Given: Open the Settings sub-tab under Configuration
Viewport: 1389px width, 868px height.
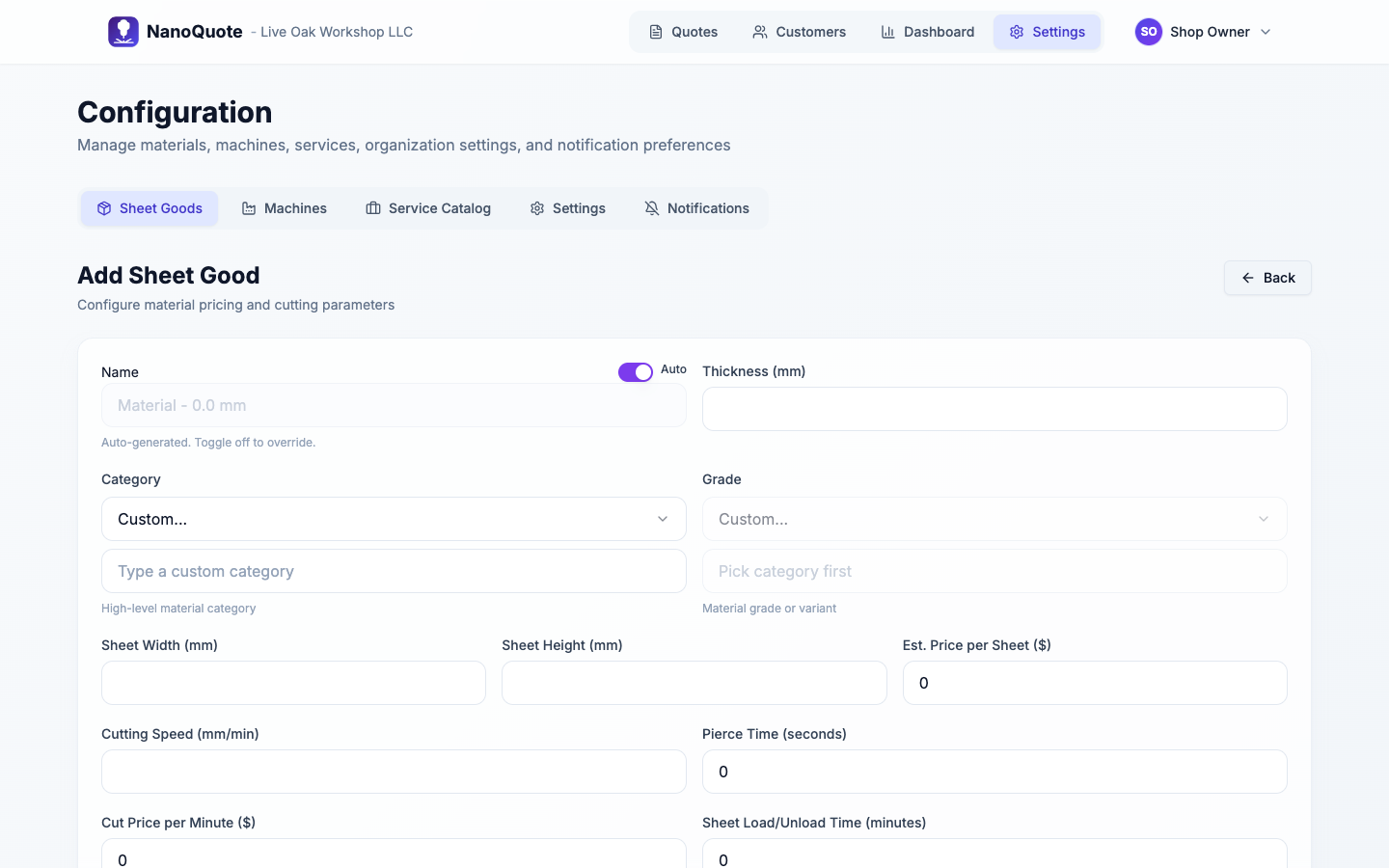Looking at the screenshot, I should 567,208.
